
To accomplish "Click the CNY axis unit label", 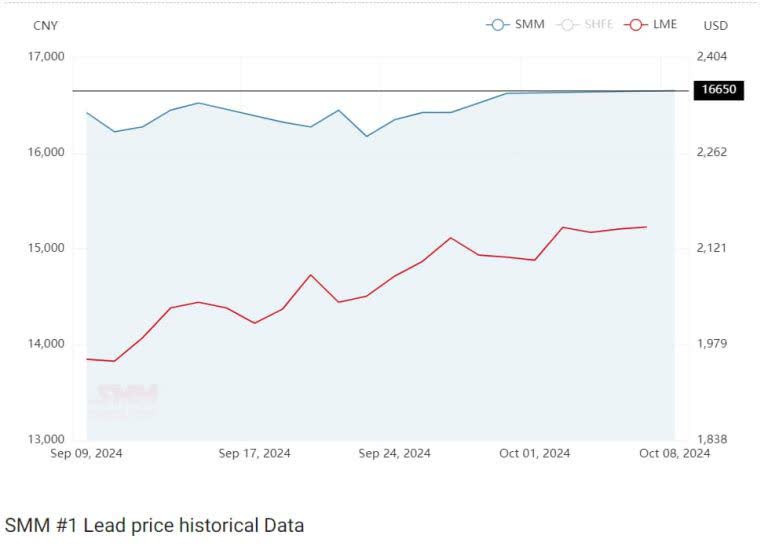I will [x=46, y=25].
